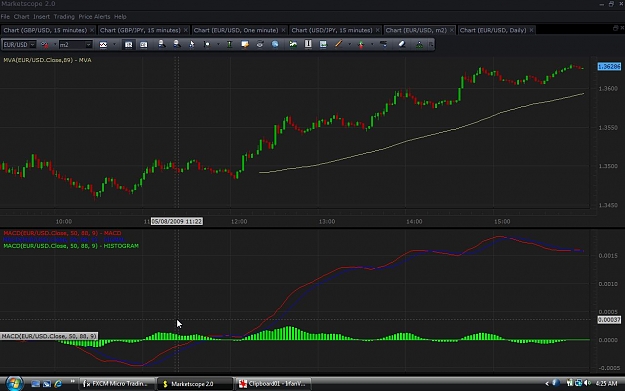Close the GBP/USD 15 minutes chart tab
Image resolution: width=625 pixels, height=391 pixels.
(x=92, y=30)
